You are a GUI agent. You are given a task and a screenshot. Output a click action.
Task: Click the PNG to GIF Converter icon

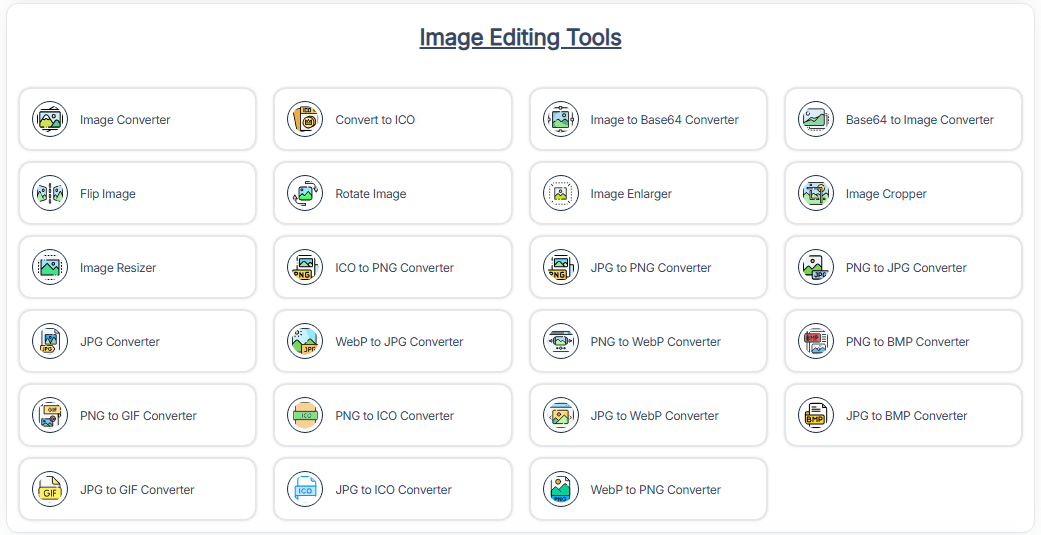coord(50,416)
